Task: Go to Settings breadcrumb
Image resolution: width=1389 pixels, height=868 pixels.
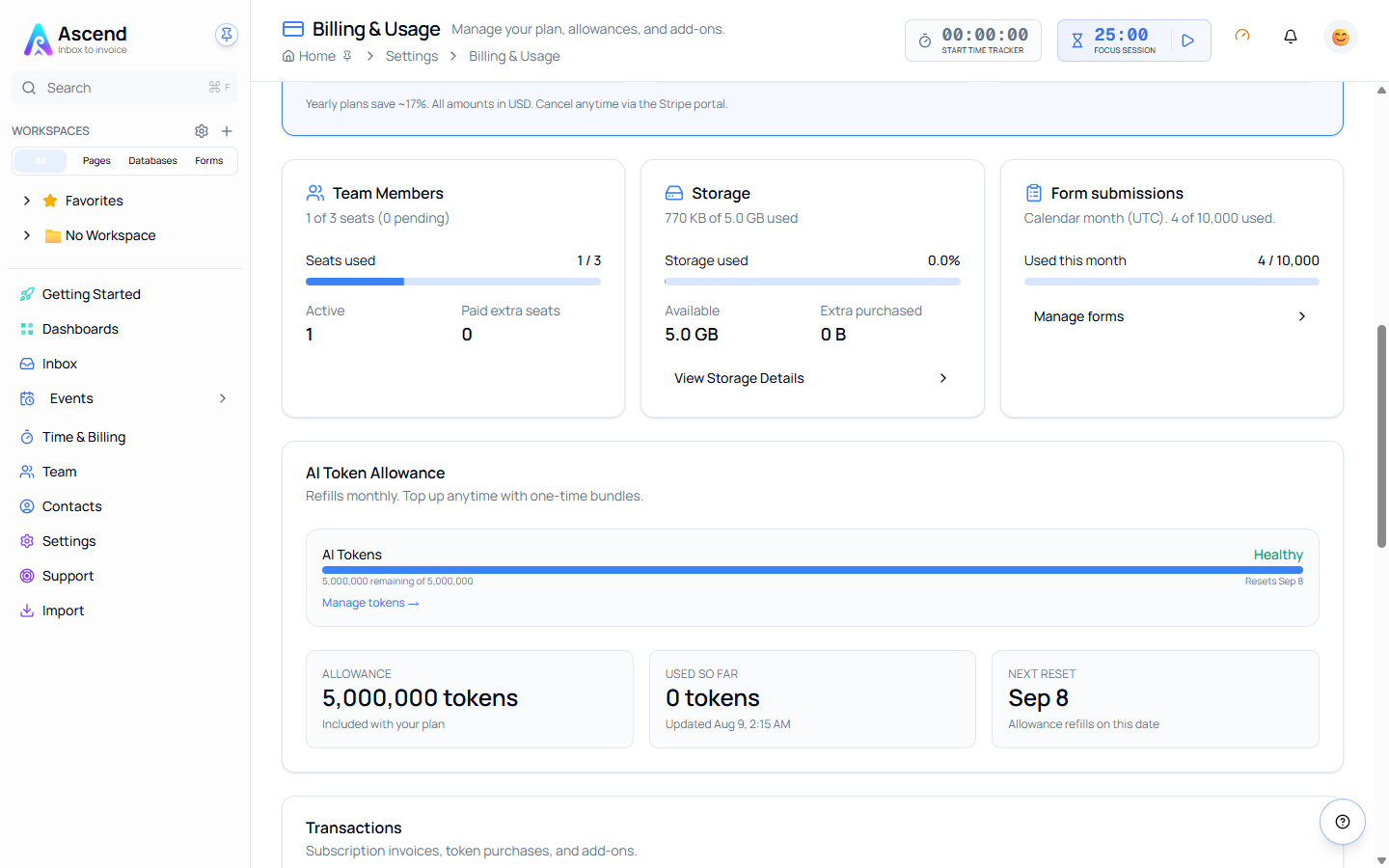Action: tap(412, 56)
